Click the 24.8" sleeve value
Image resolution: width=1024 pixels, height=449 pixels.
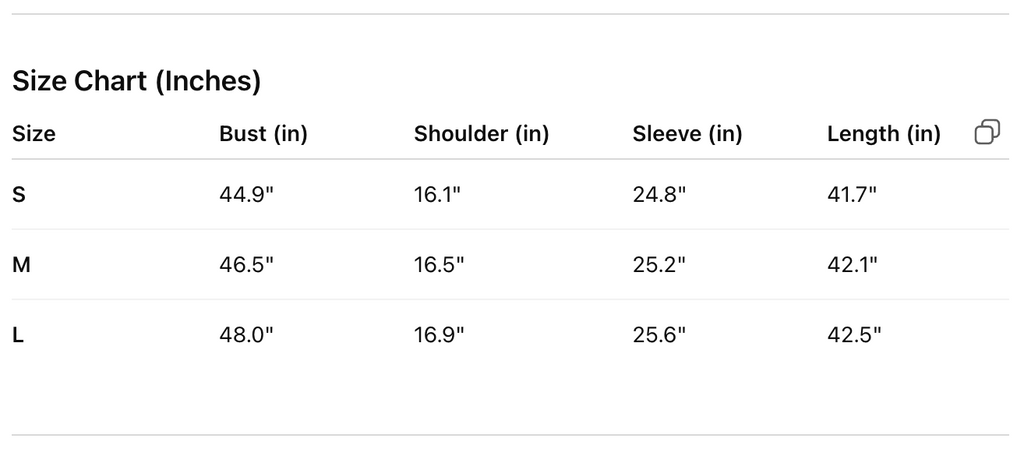click(659, 195)
